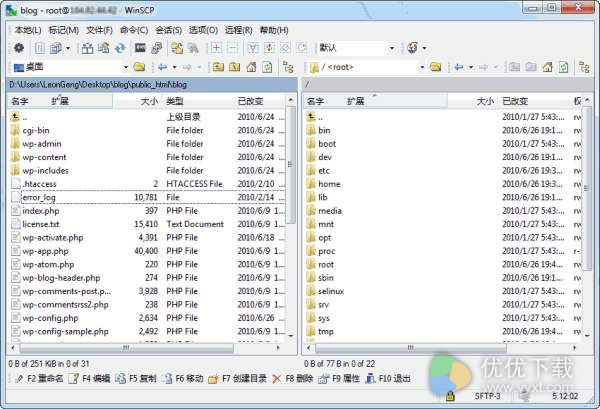
Task: Click the Unselect Files minus icon
Action: [232, 48]
